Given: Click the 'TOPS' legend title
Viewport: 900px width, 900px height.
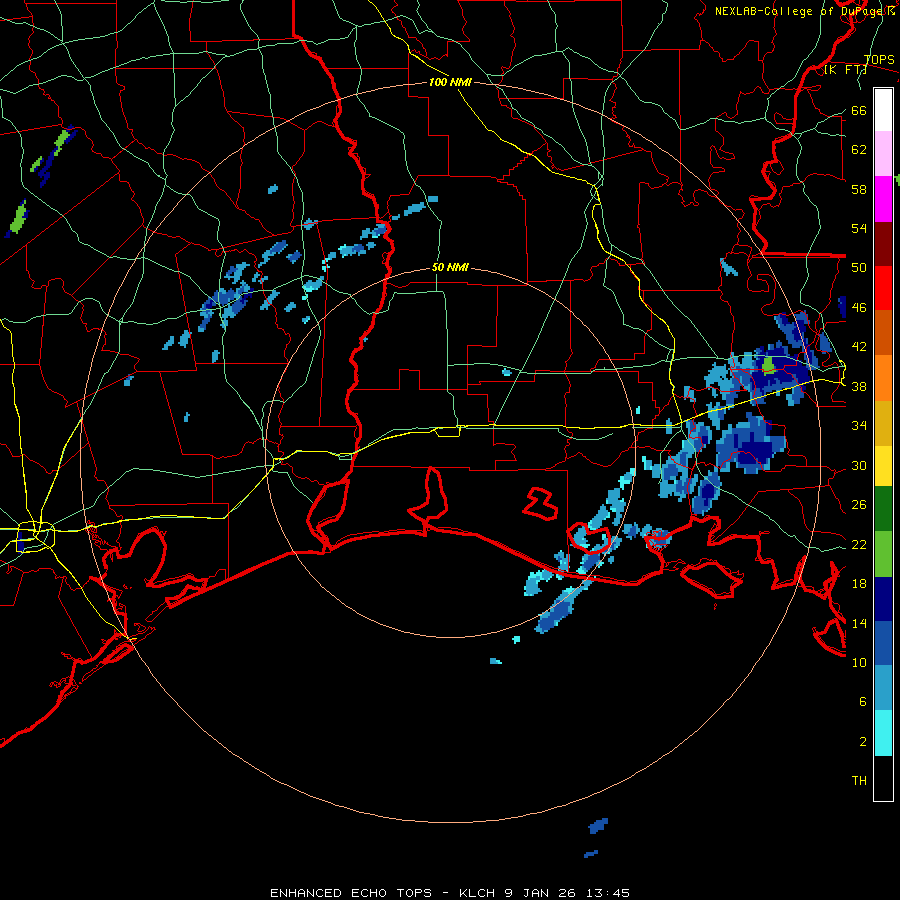Looking at the screenshot, I should click(x=879, y=60).
